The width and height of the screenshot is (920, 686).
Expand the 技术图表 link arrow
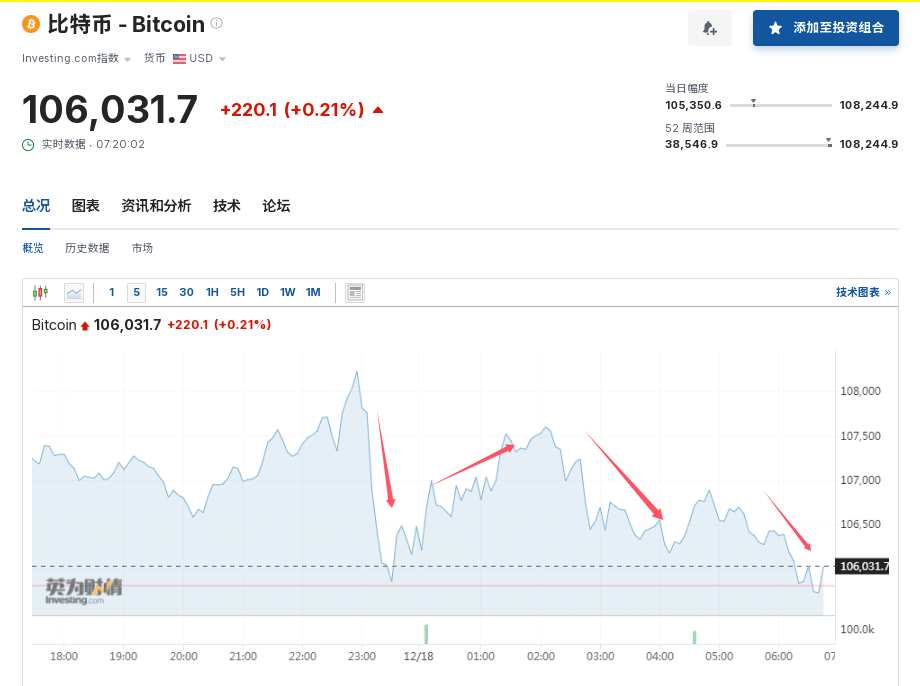tap(887, 292)
